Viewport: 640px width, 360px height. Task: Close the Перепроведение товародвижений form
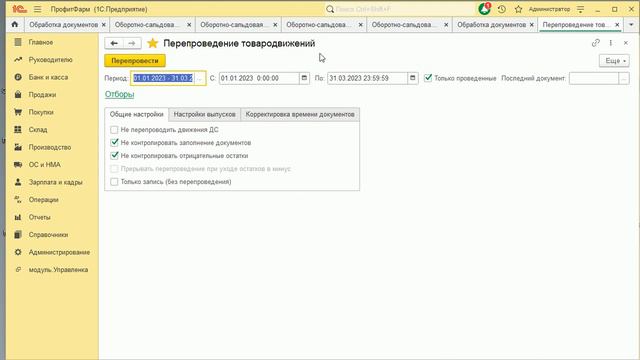[626, 43]
